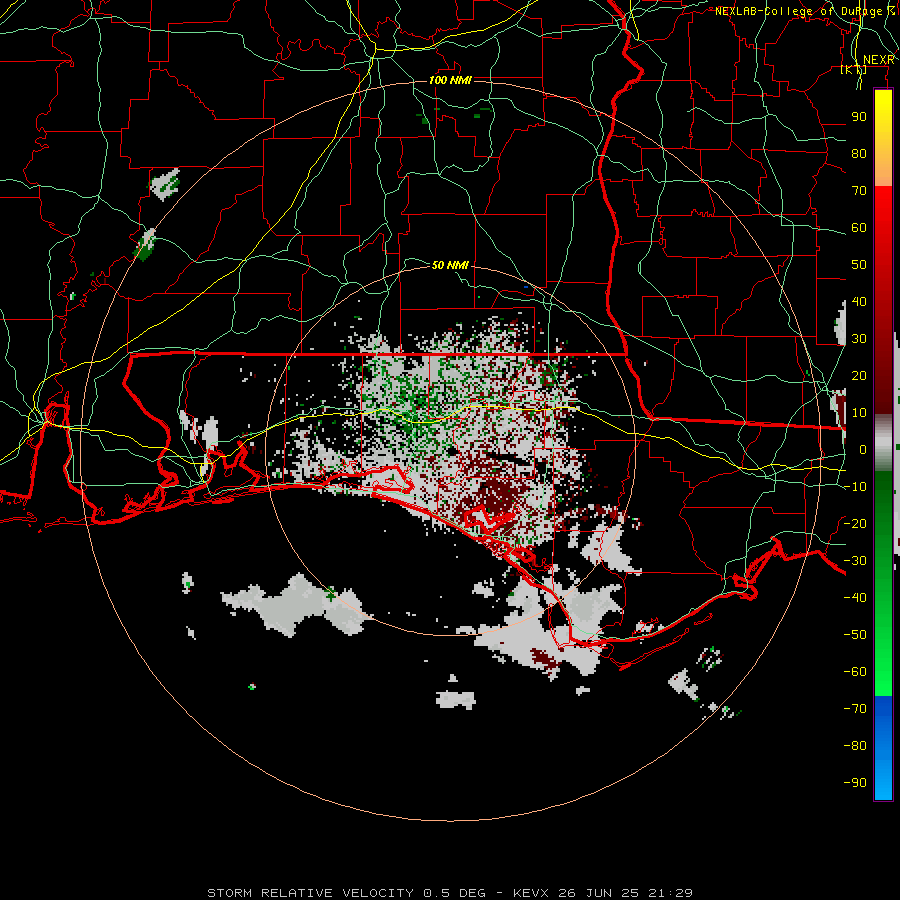
Task: Click the bright red segment of color bar
Action: (883, 215)
